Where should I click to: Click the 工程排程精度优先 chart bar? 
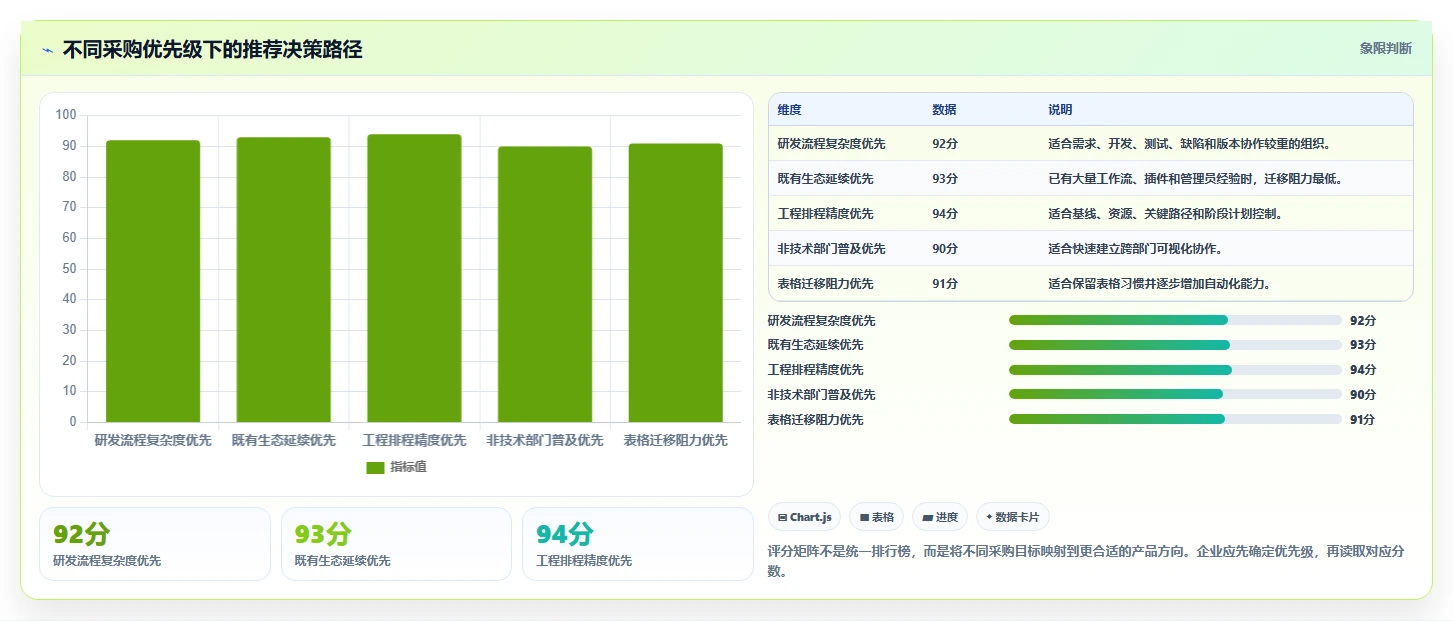[414, 278]
